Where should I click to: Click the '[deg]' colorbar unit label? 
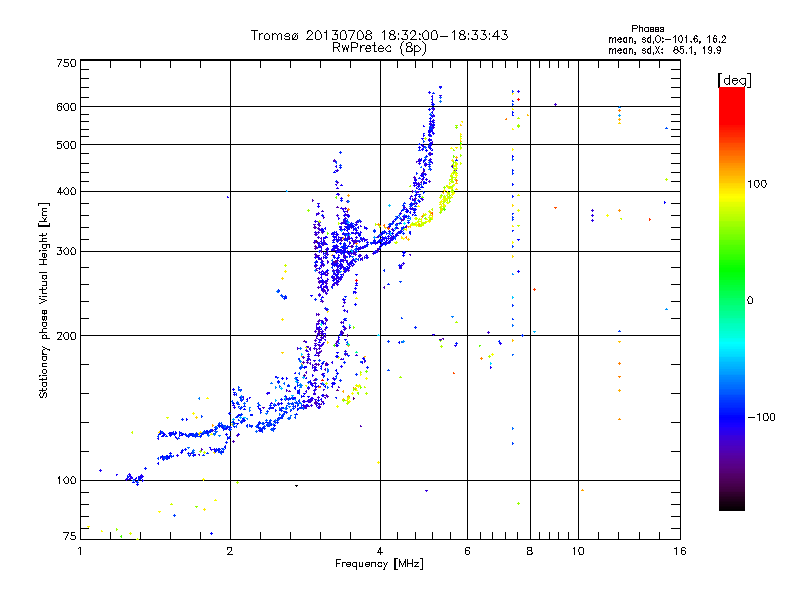click(734, 80)
